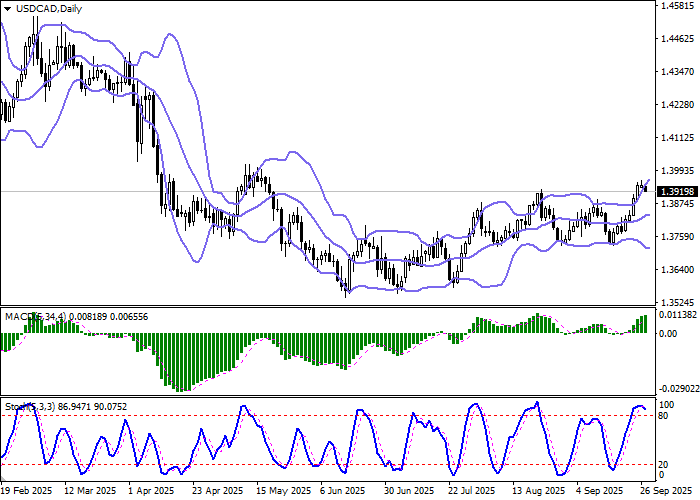This screenshot has width=700, height=500.
Task: Select the 1.36400 price level on axis
Action: pos(677,270)
